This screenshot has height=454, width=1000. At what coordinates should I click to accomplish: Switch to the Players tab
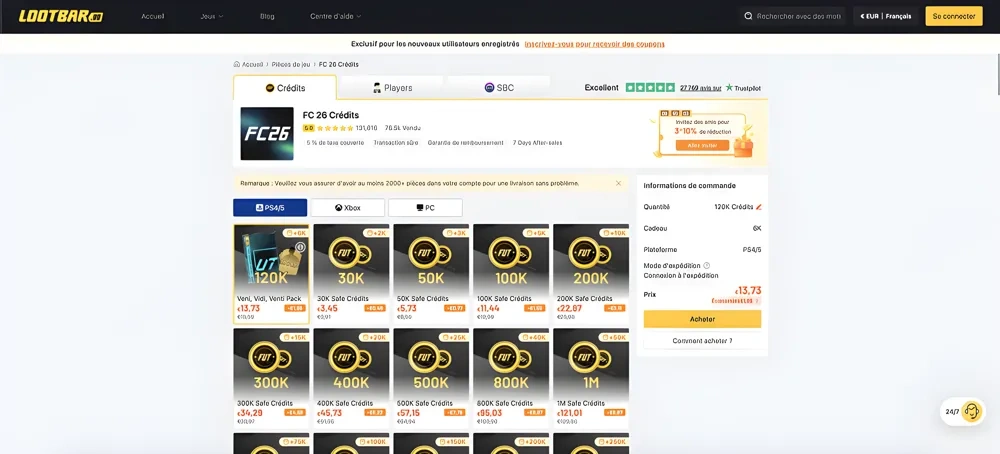coord(392,88)
